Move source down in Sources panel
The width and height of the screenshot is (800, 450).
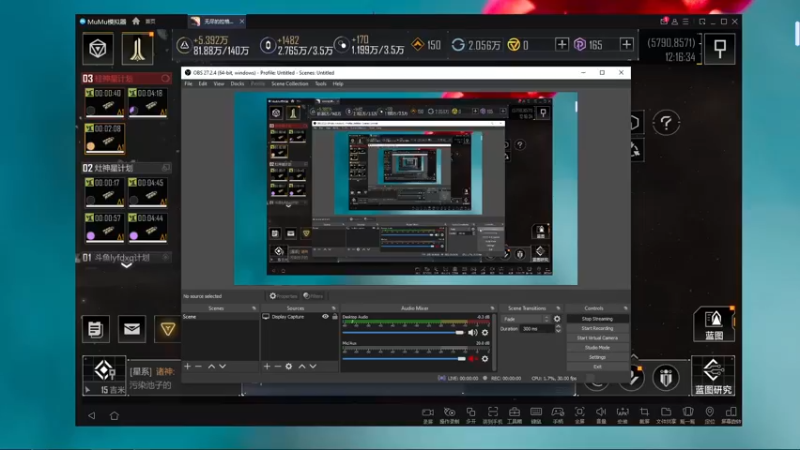pos(313,366)
